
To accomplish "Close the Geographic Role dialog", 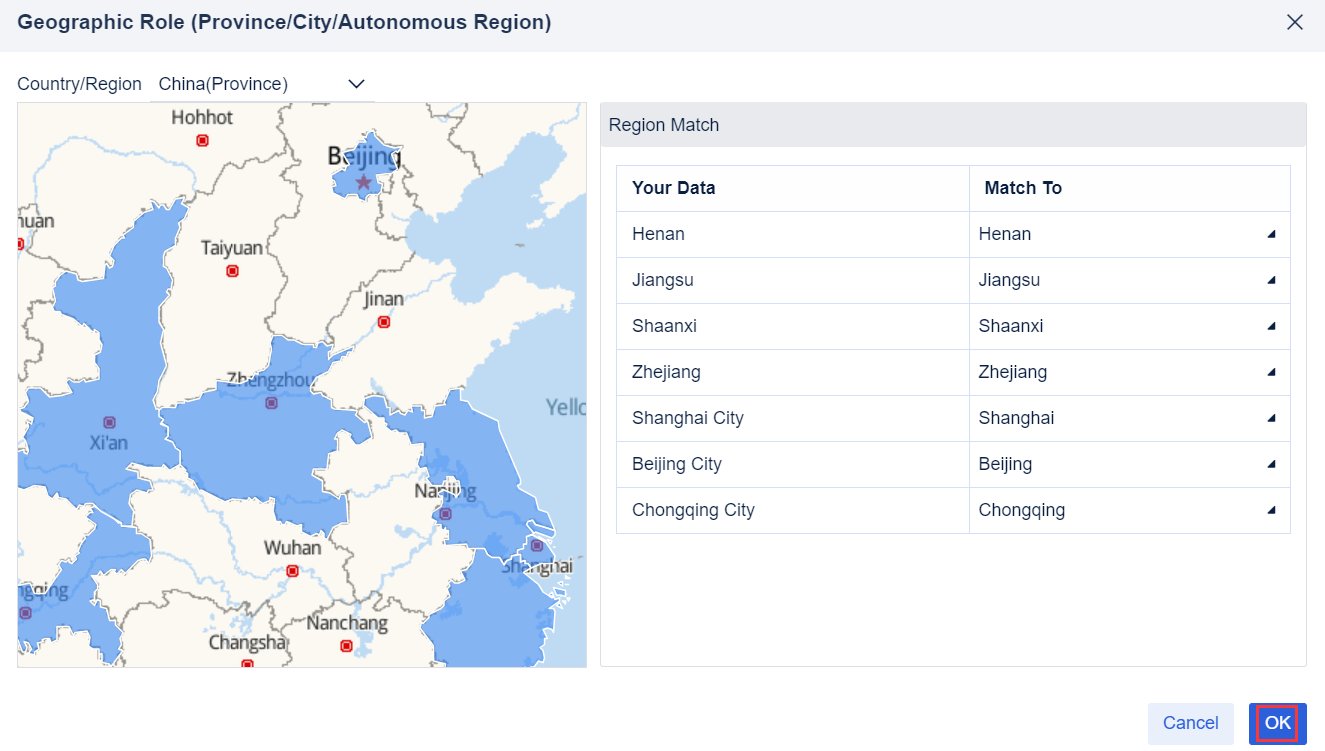I will pyautogui.click(x=1295, y=22).
